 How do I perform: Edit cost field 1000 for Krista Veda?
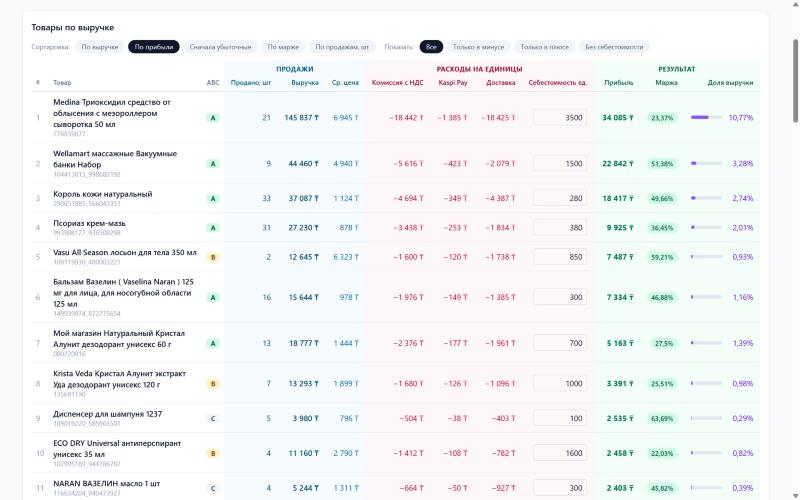pos(560,384)
